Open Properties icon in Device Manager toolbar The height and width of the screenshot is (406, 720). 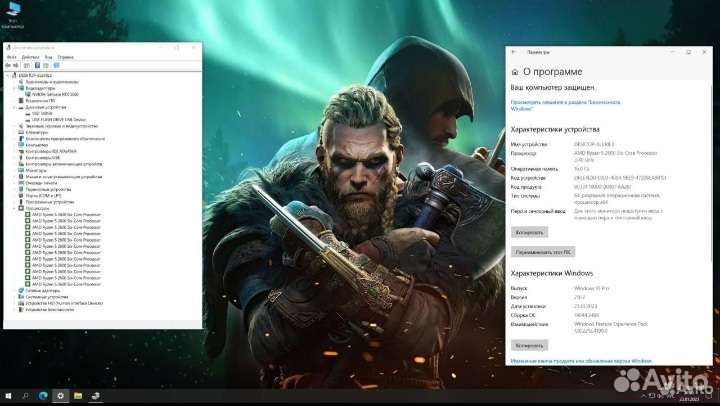coord(27,66)
